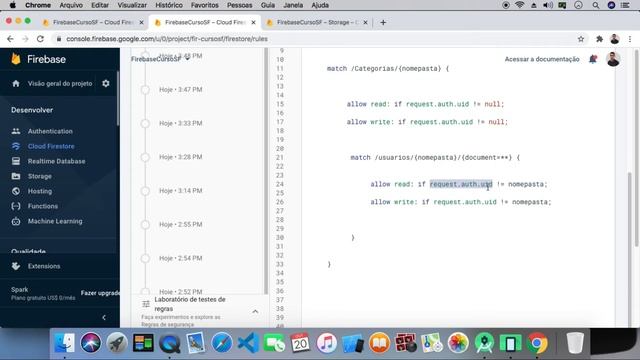This screenshot has width=640, height=360.
Task: Expand Laboratório de testes de regras panel
Action: point(255,311)
